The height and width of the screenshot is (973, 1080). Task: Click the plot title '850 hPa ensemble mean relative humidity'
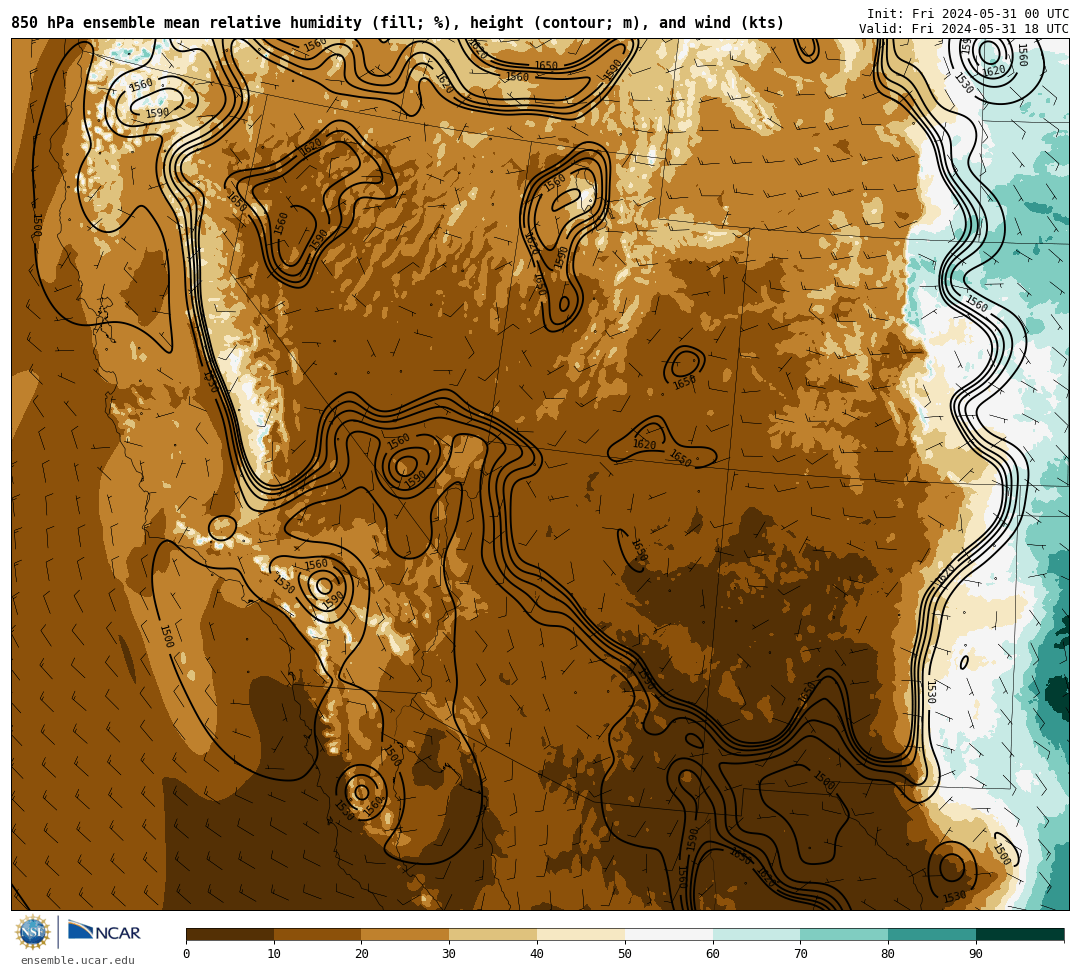point(189,23)
